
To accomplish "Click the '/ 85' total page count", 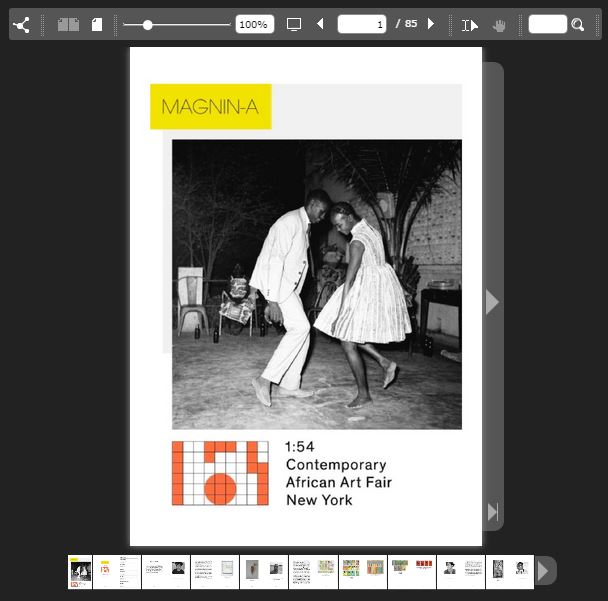I will tap(406, 24).
